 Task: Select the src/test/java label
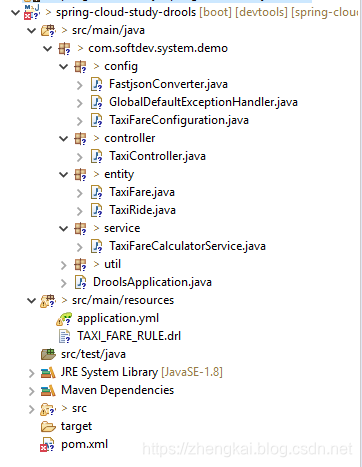point(94,354)
